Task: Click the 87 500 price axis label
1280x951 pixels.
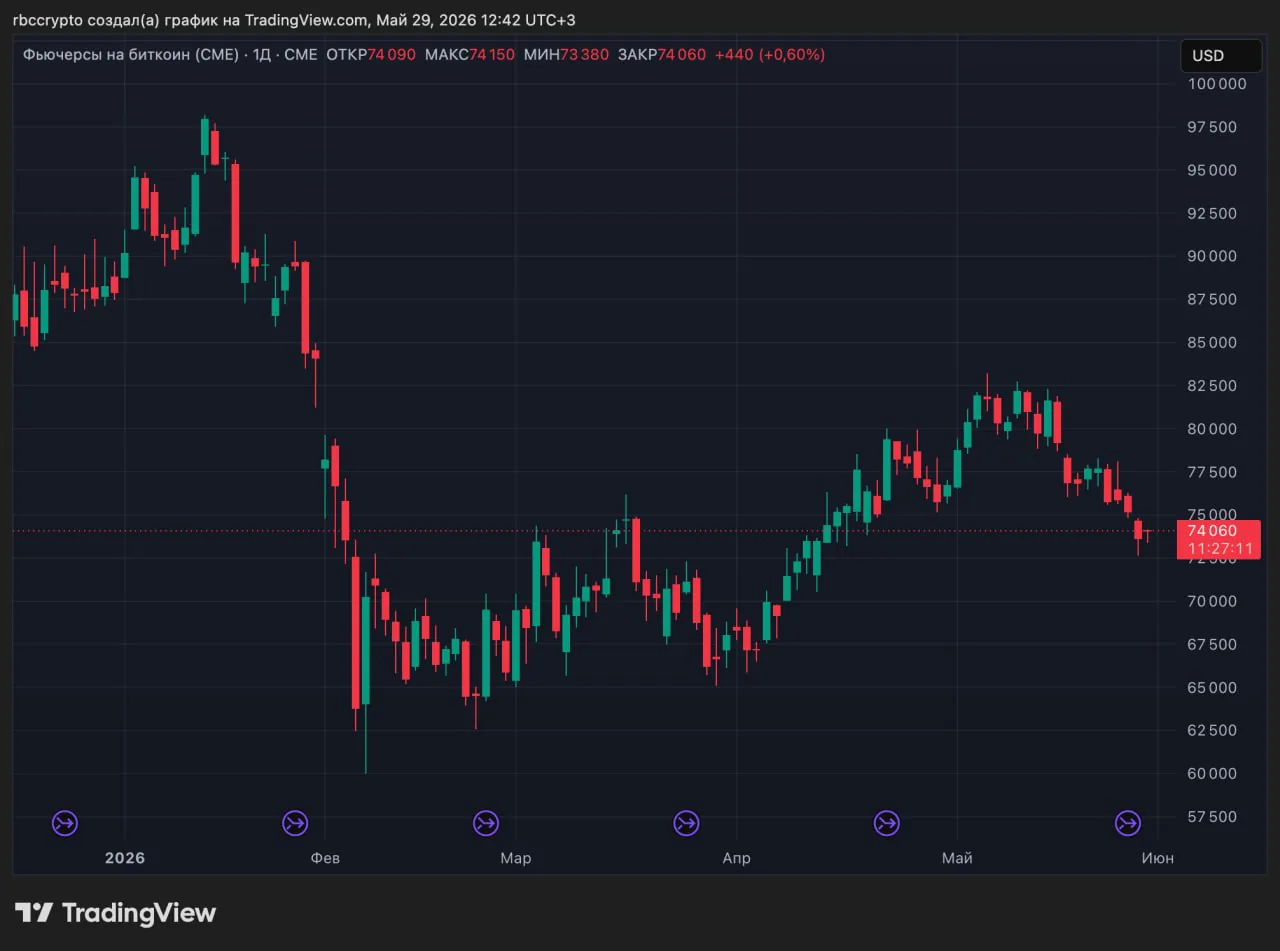Action: click(1213, 299)
